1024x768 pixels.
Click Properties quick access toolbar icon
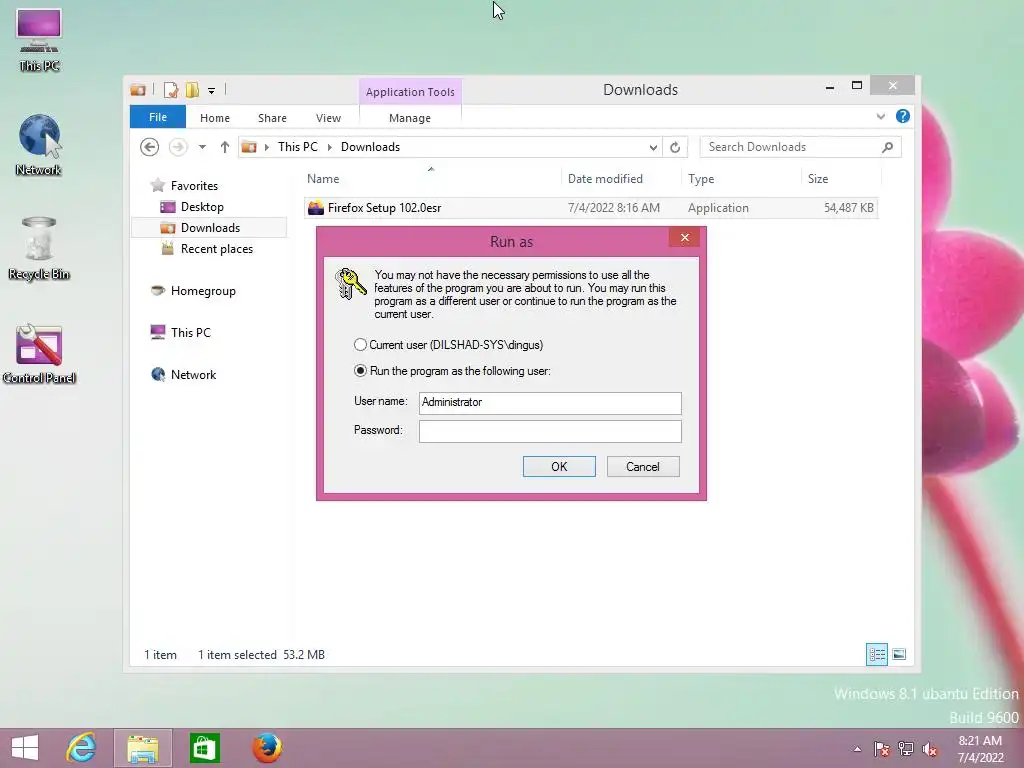click(x=171, y=89)
